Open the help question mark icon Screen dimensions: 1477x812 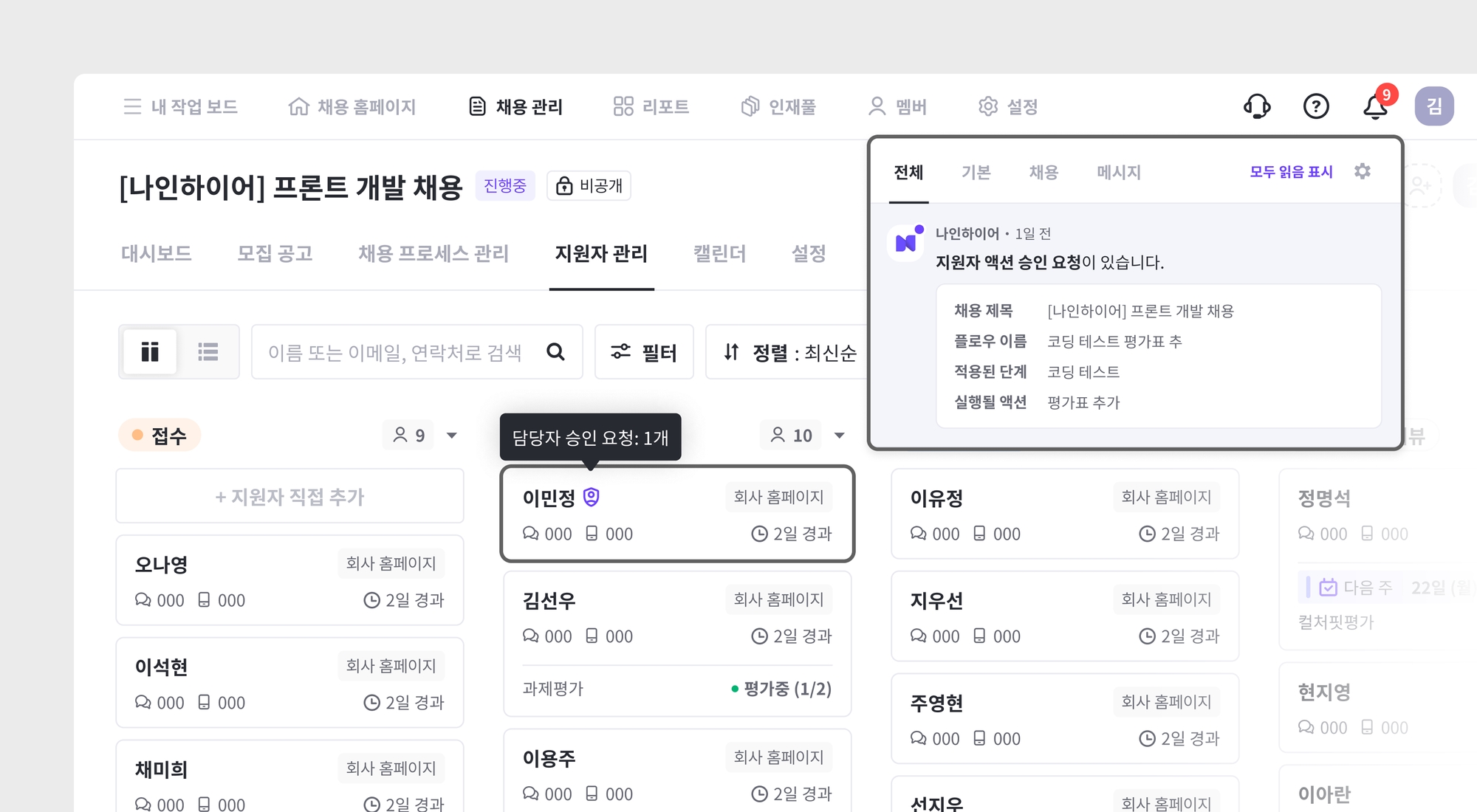[x=1316, y=106]
